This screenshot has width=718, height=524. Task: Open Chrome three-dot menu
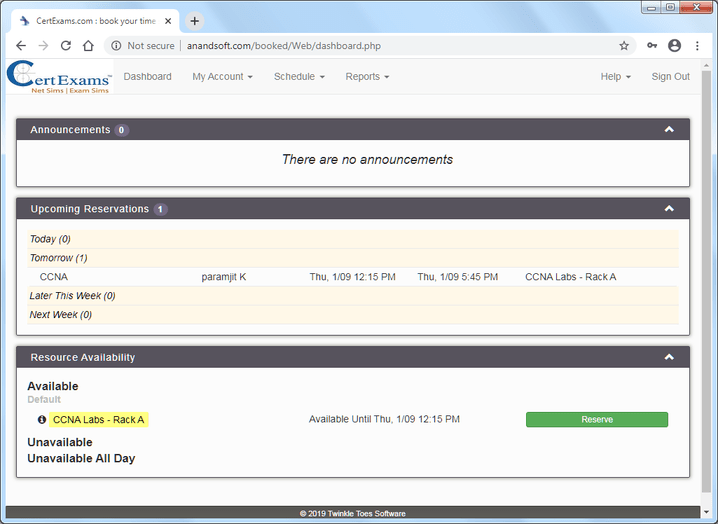click(x=697, y=46)
